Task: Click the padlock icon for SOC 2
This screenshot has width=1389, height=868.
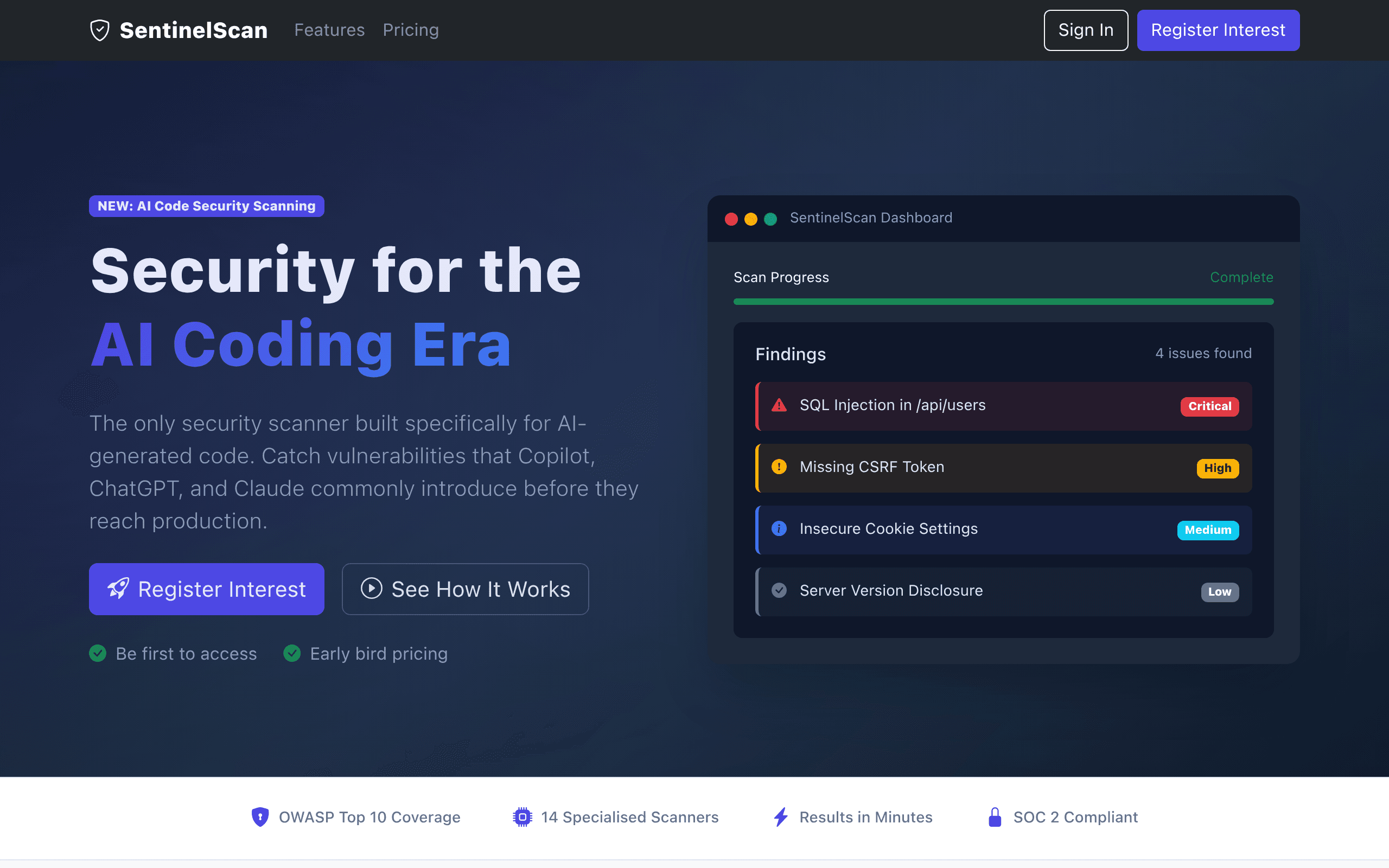Action: (x=995, y=817)
